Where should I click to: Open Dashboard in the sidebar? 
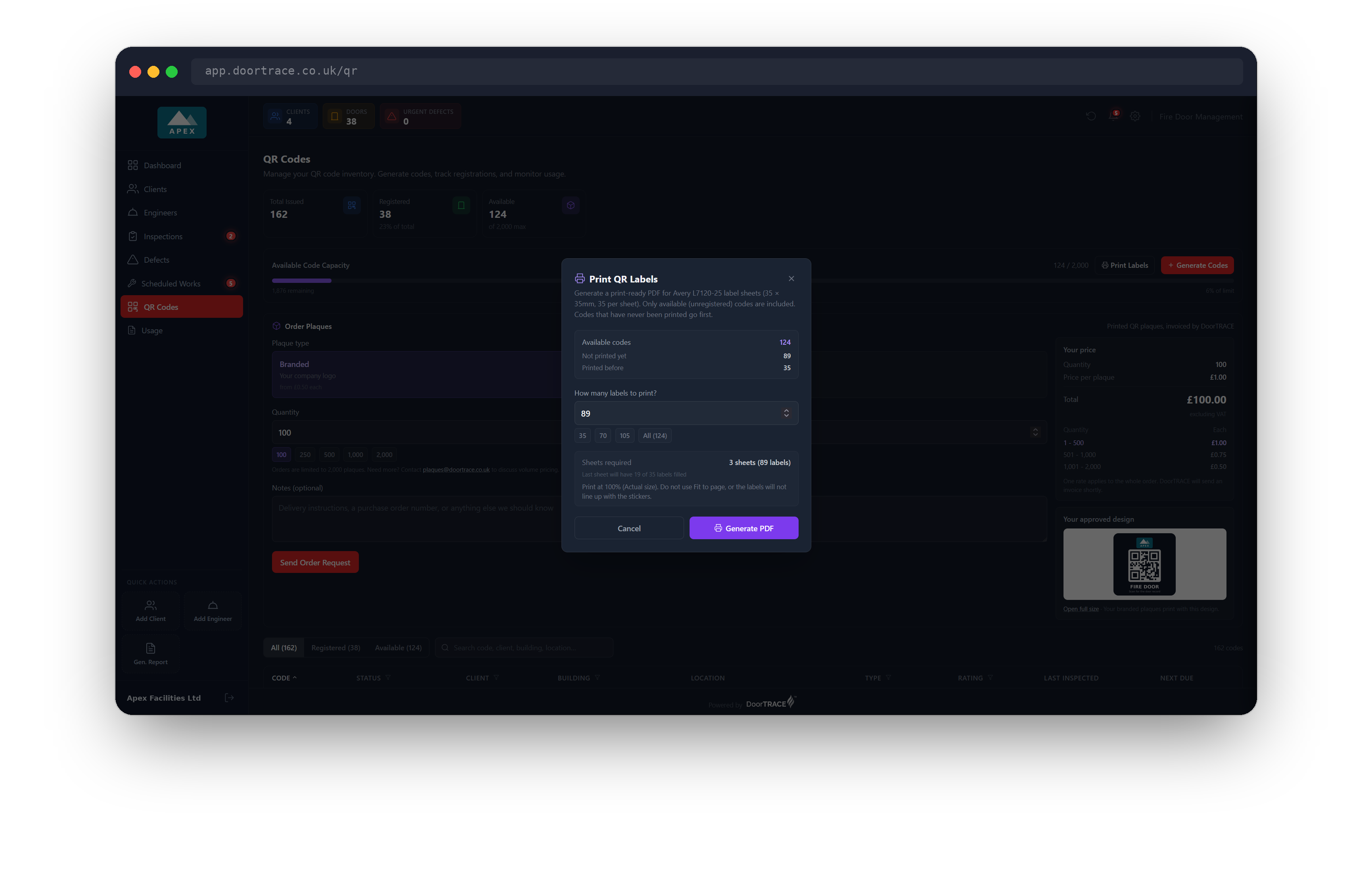[182, 165]
